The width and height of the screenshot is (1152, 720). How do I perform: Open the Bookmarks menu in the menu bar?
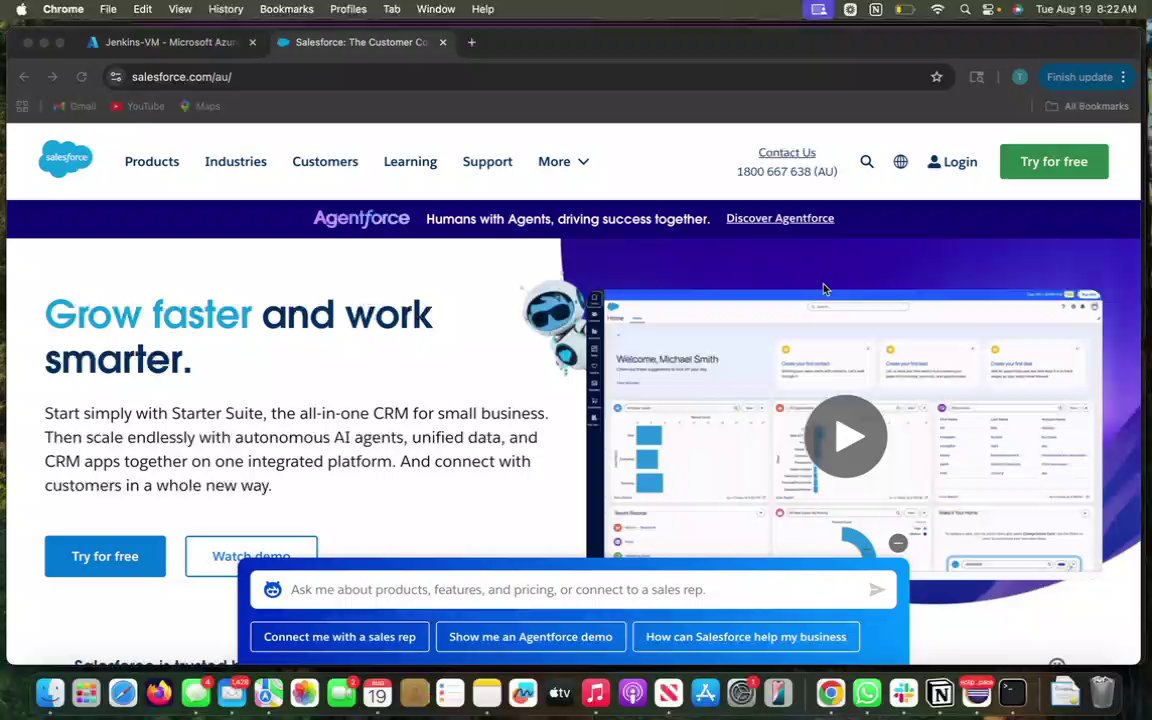[x=287, y=10]
